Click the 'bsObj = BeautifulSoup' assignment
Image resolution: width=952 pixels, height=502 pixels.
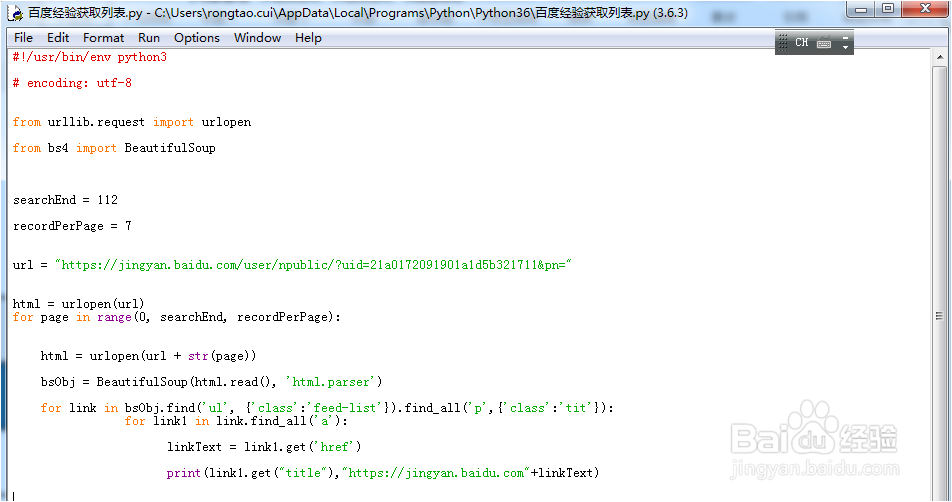point(211,382)
